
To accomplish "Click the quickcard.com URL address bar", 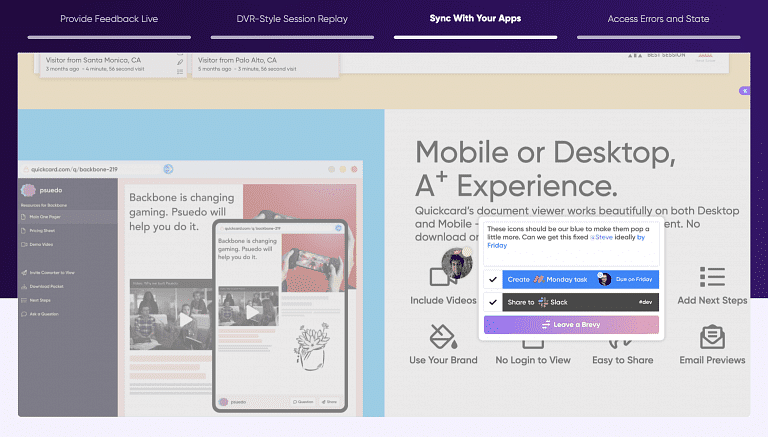I will pos(91,169).
